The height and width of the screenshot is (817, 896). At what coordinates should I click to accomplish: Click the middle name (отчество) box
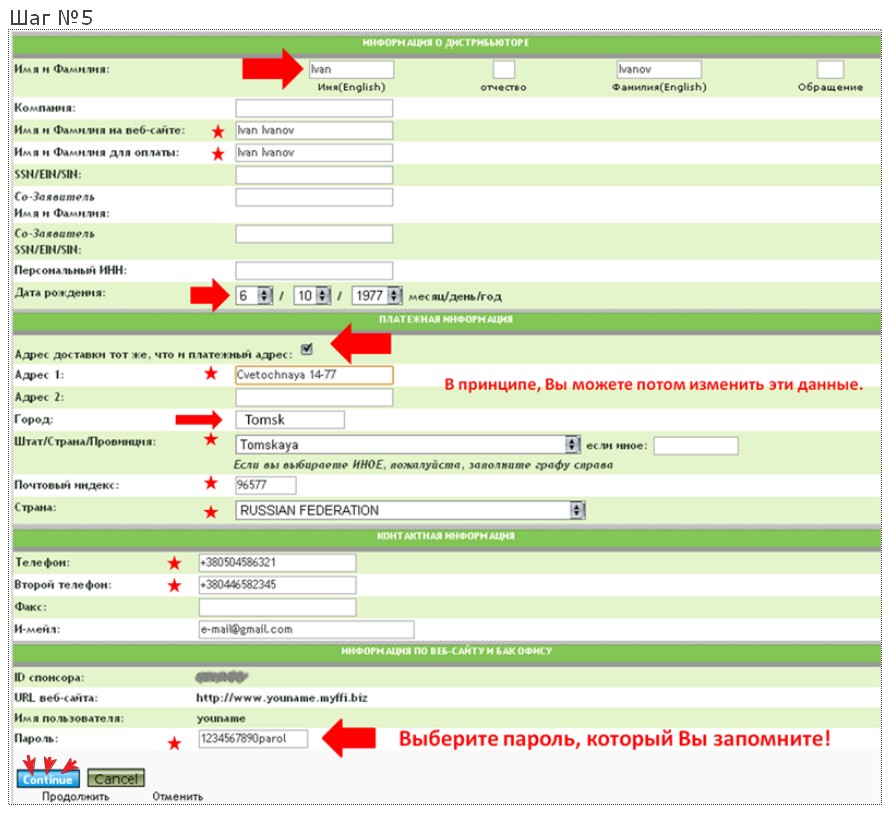504,70
